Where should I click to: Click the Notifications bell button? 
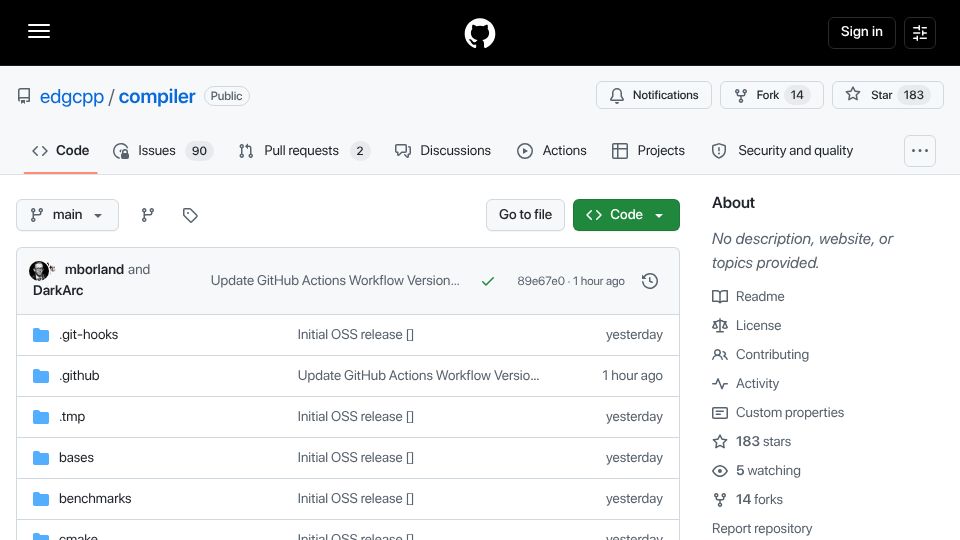click(x=654, y=95)
